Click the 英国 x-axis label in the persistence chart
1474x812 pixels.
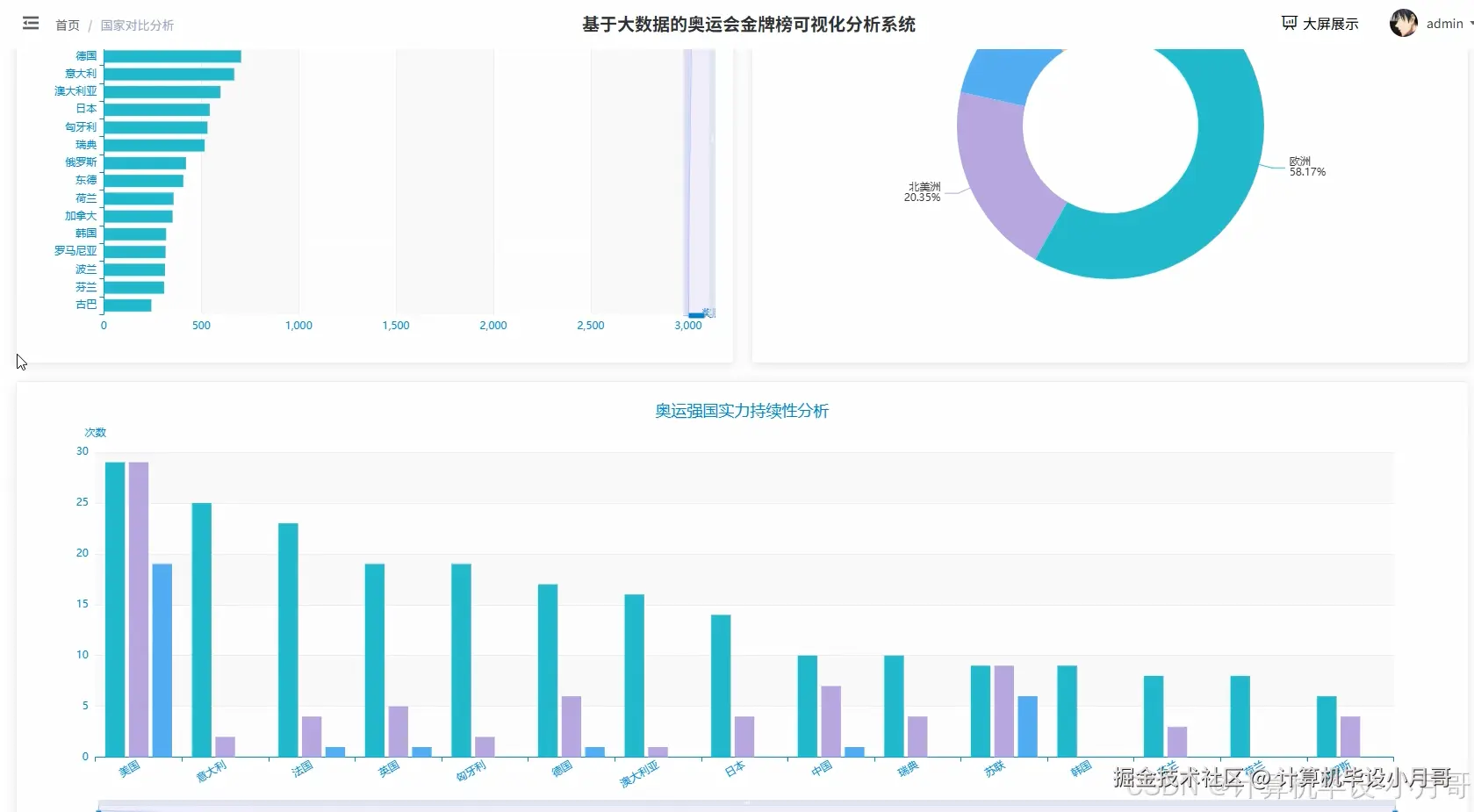[x=389, y=769]
